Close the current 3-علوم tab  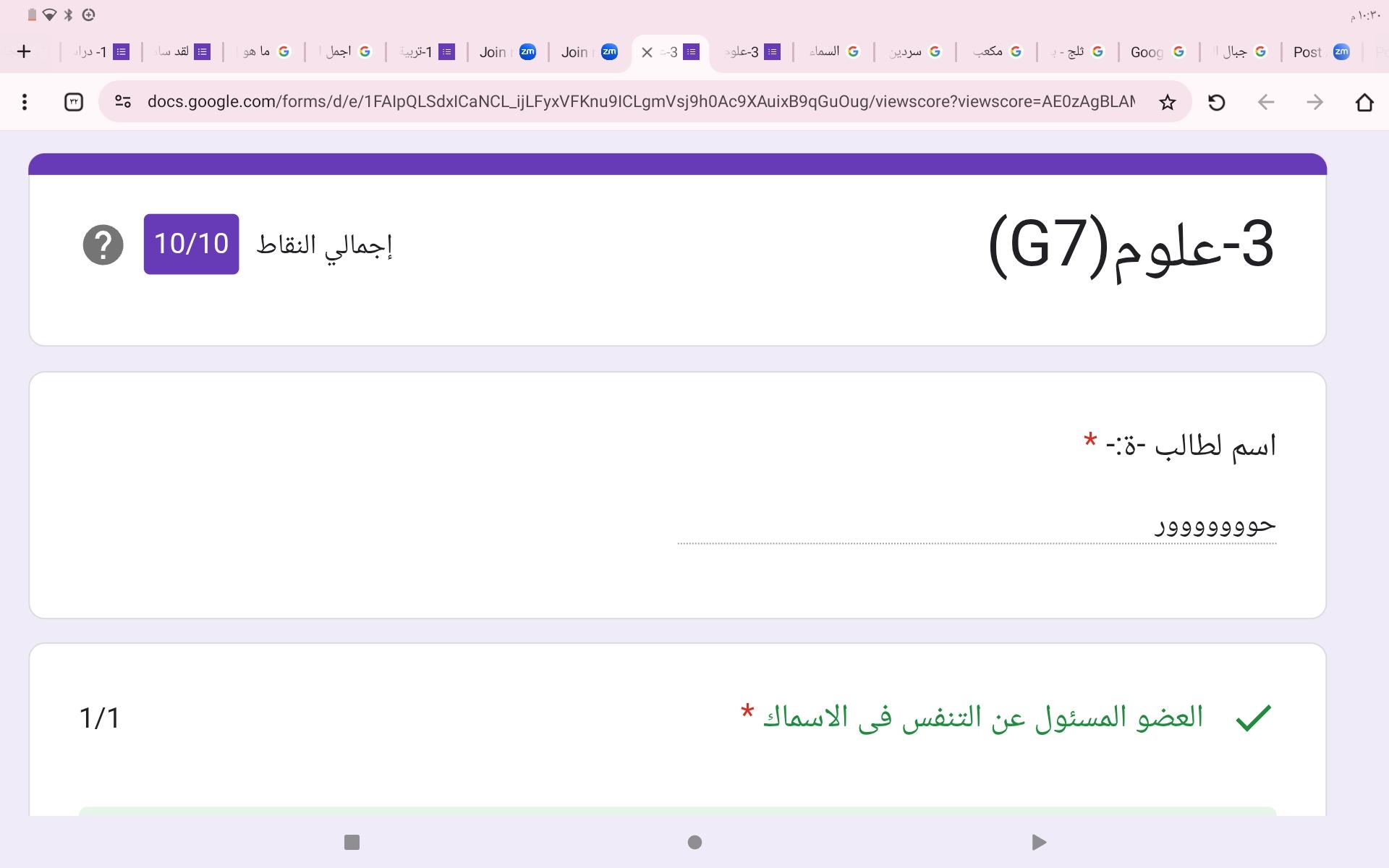(647, 52)
